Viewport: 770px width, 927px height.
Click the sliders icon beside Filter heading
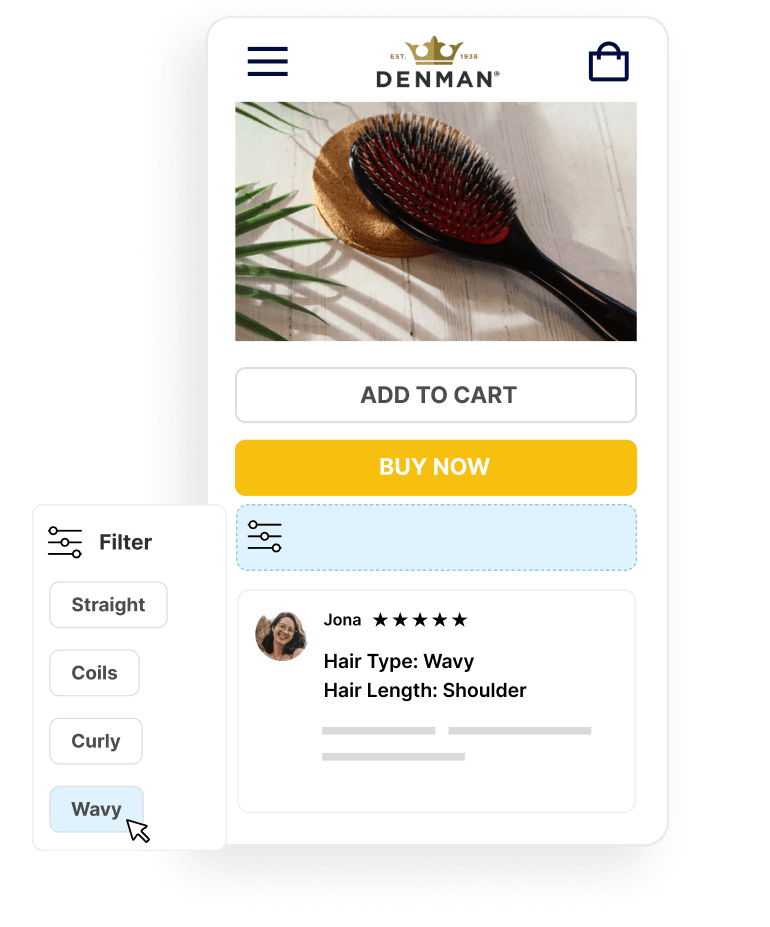pyautogui.click(x=65, y=542)
